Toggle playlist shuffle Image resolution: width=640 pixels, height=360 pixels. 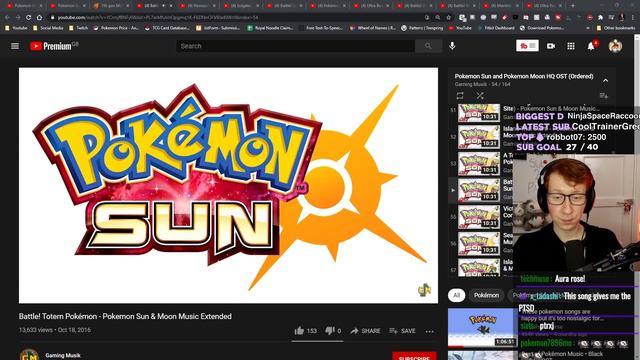pos(480,96)
